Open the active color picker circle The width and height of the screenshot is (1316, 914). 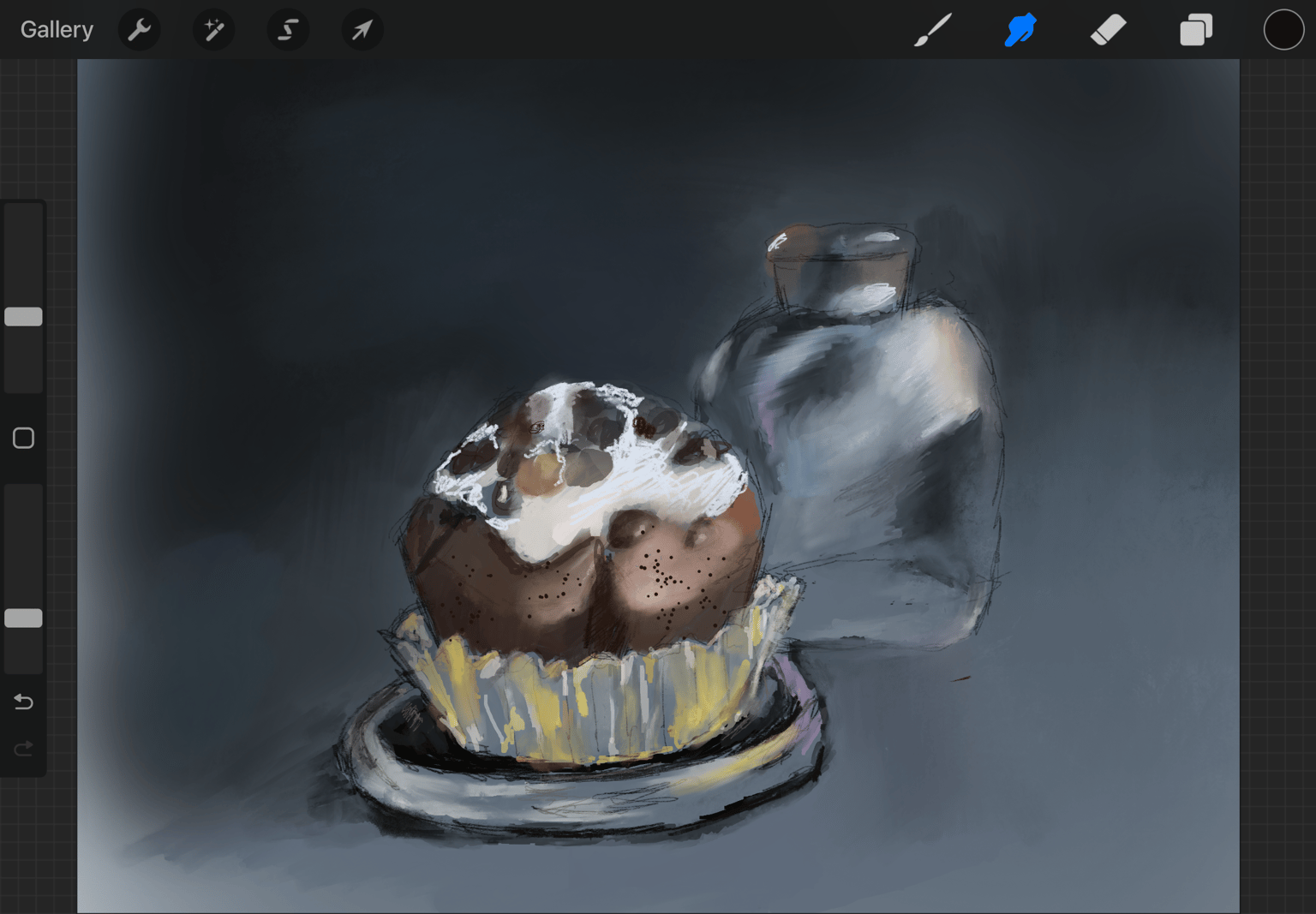point(1283,30)
